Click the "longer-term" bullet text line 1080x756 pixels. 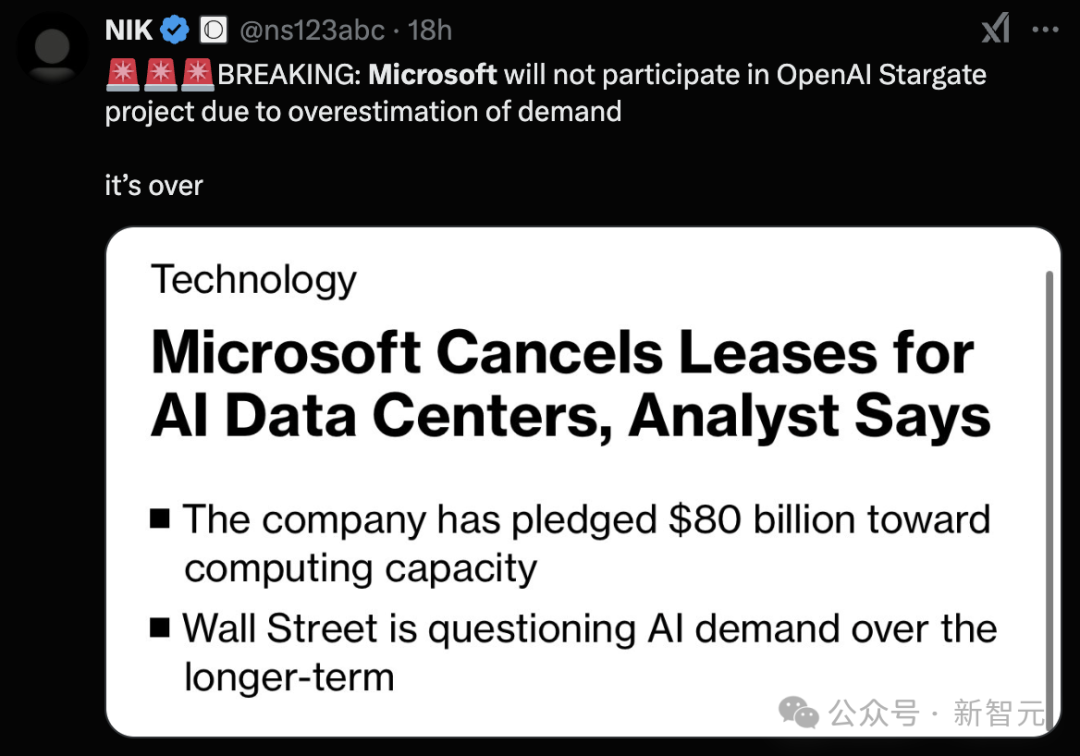(289, 677)
